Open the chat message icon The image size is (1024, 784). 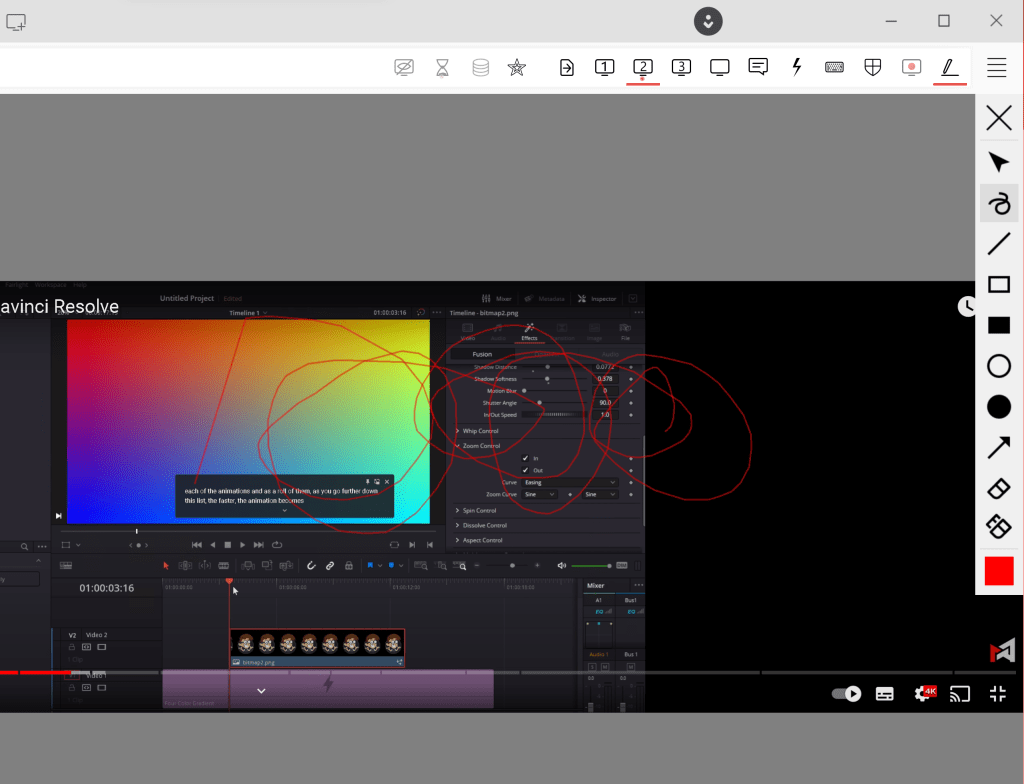point(758,67)
